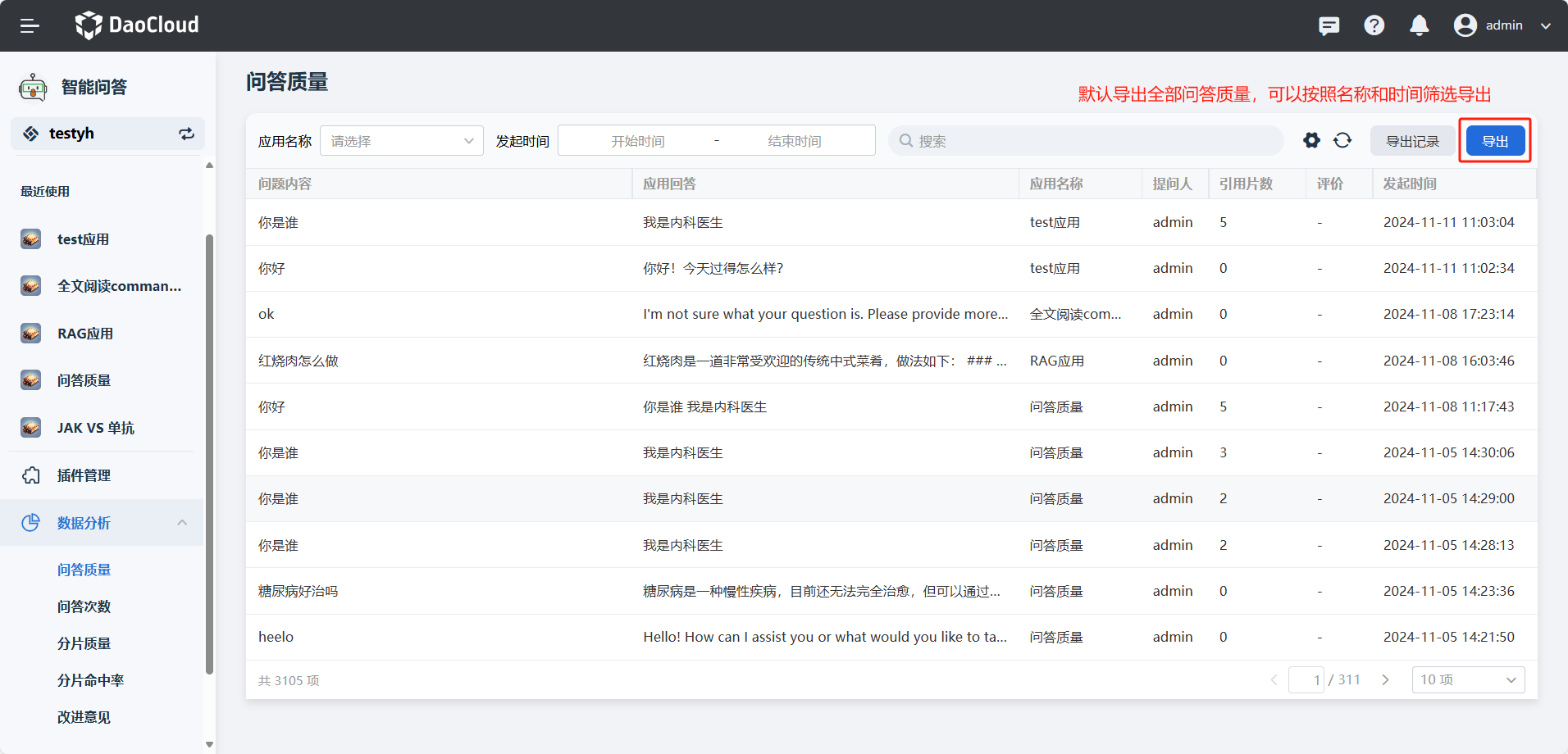Screen dimensions: 1568x754
Task: Open the 插件管理 plugin icon
Action: (x=31, y=475)
